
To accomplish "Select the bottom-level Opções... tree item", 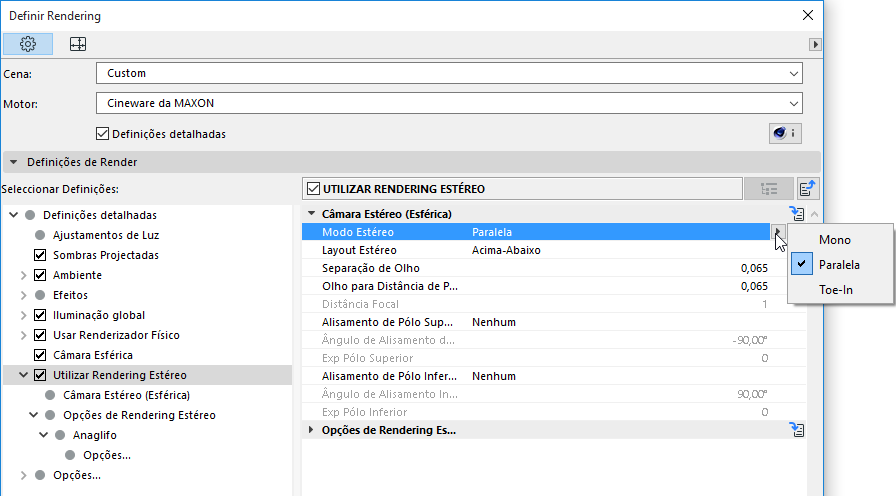I will click(77, 475).
